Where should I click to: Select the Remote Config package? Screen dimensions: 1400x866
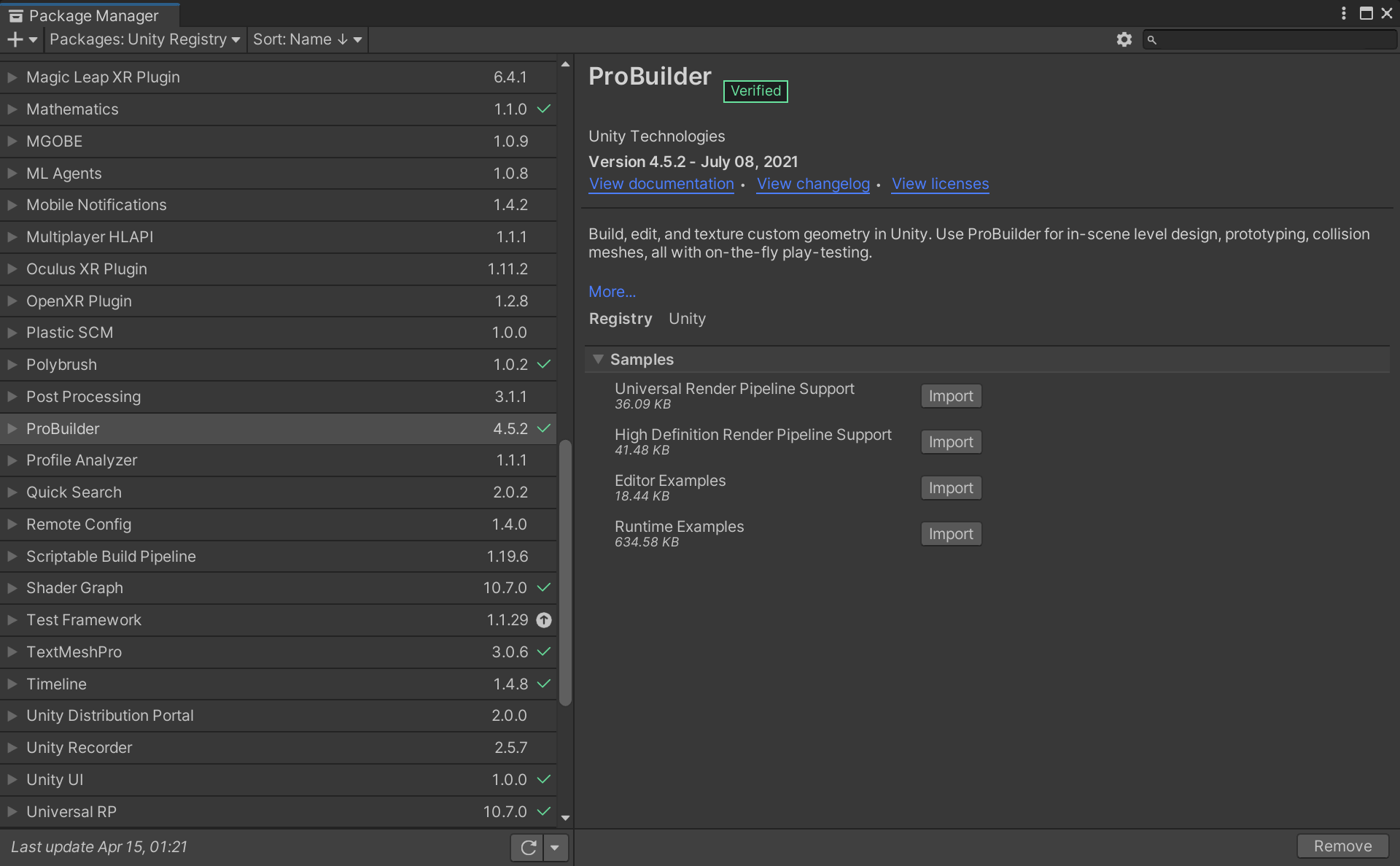click(x=278, y=525)
